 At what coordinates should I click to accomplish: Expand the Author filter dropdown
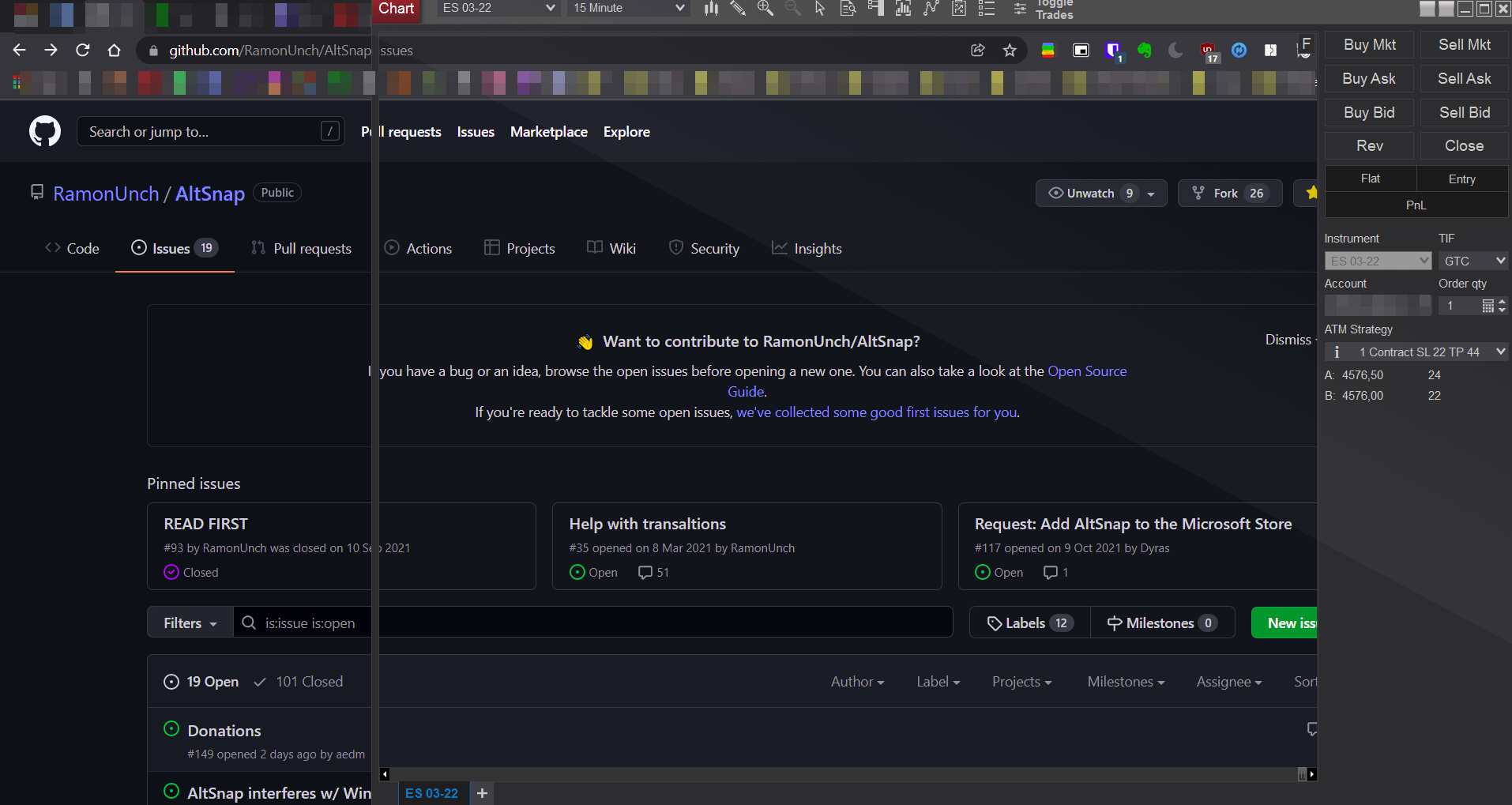click(857, 681)
